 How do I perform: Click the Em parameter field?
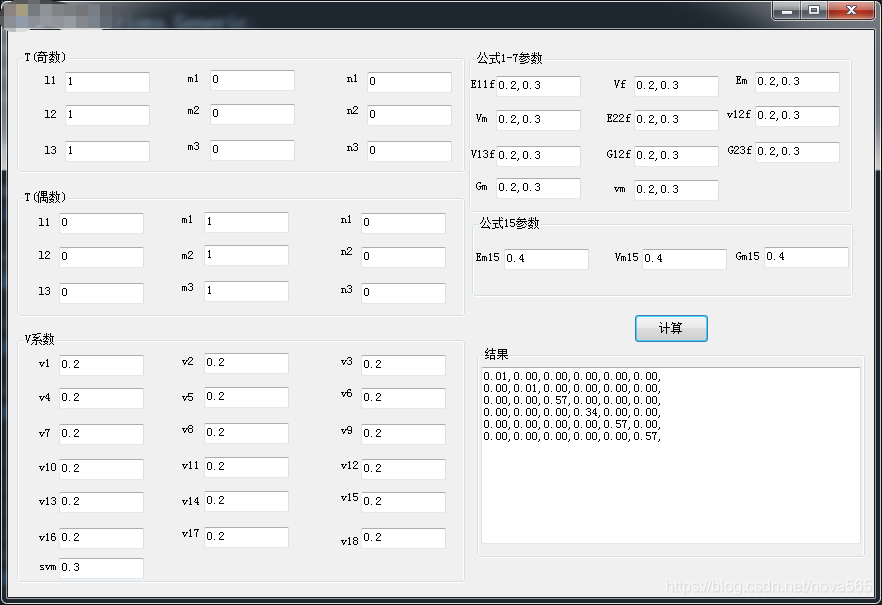797,82
